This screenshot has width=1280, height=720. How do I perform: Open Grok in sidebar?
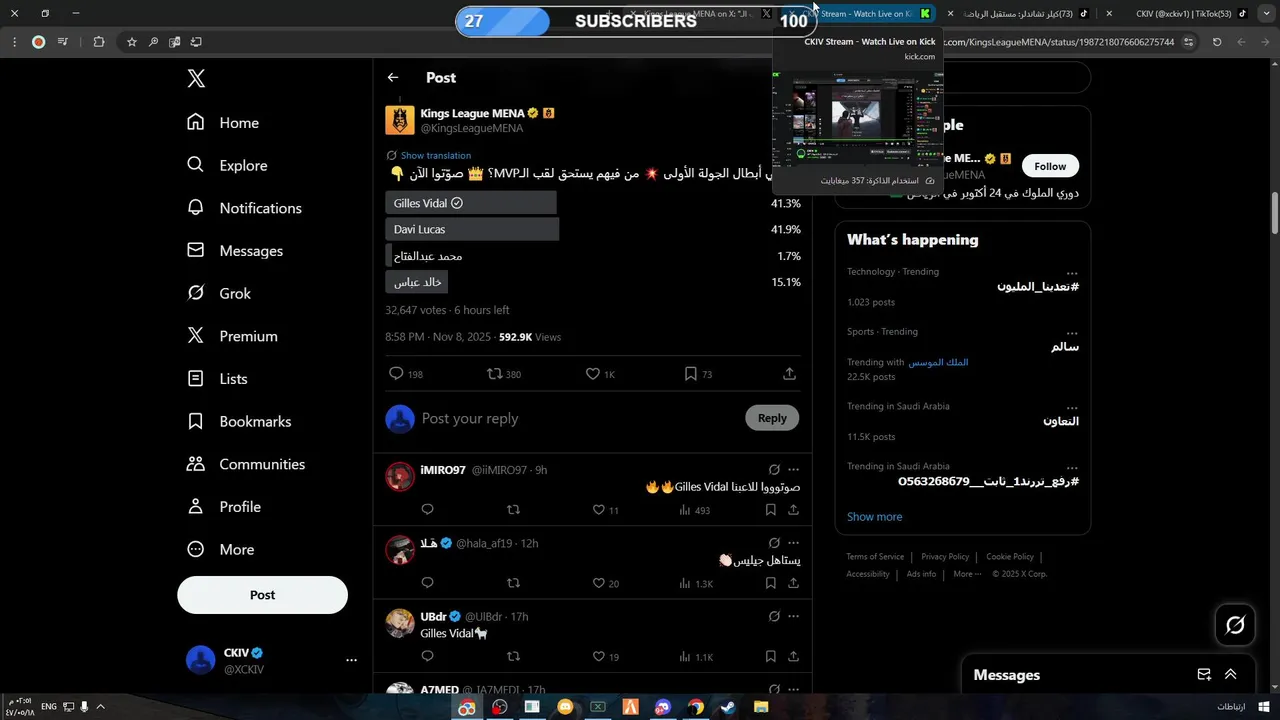[x=220, y=294]
